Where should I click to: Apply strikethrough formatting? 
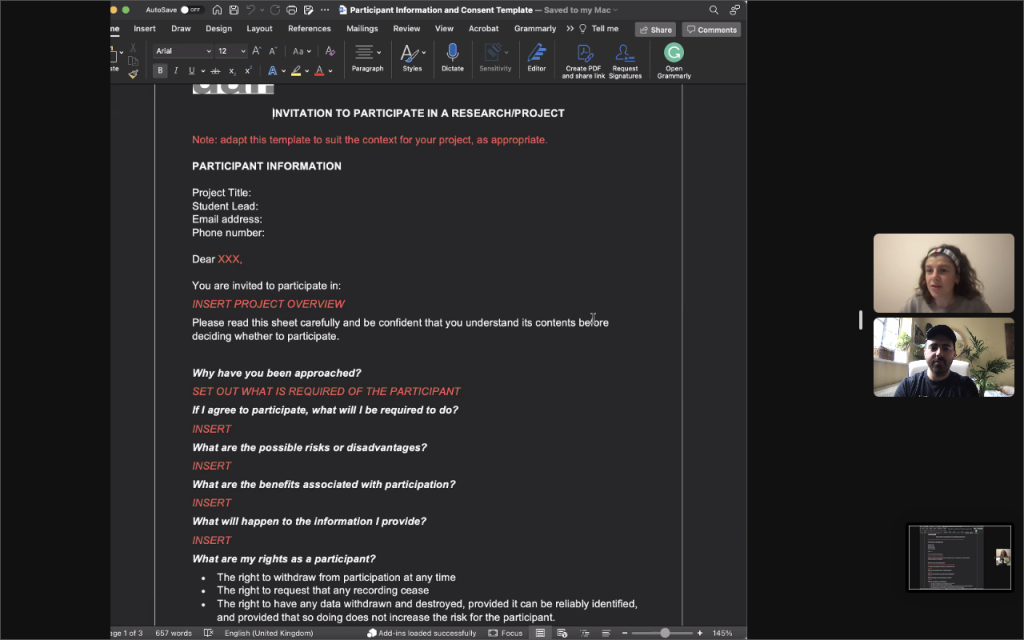click(216, 71)
